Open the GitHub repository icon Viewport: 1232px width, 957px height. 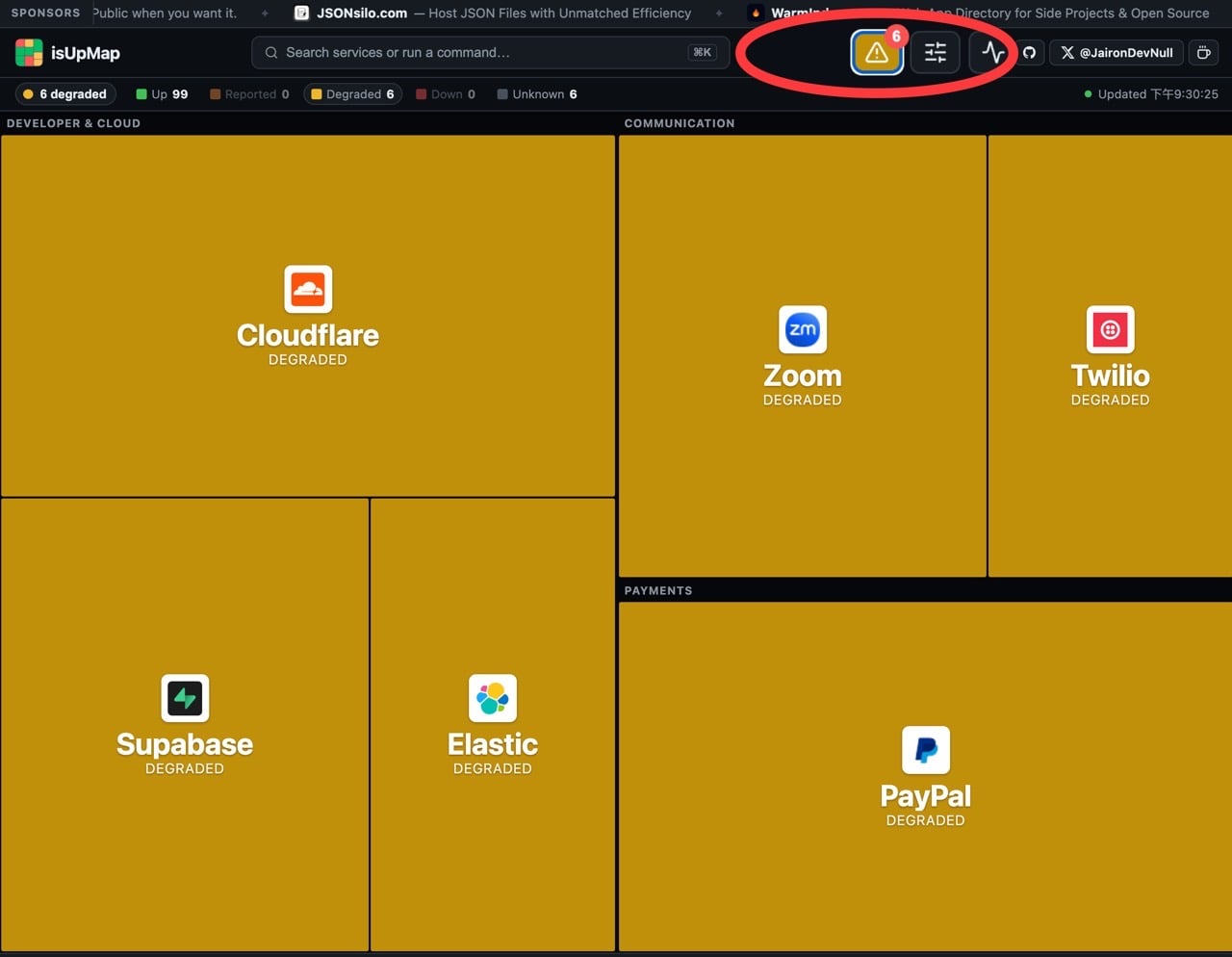(x=1029, y=53)
